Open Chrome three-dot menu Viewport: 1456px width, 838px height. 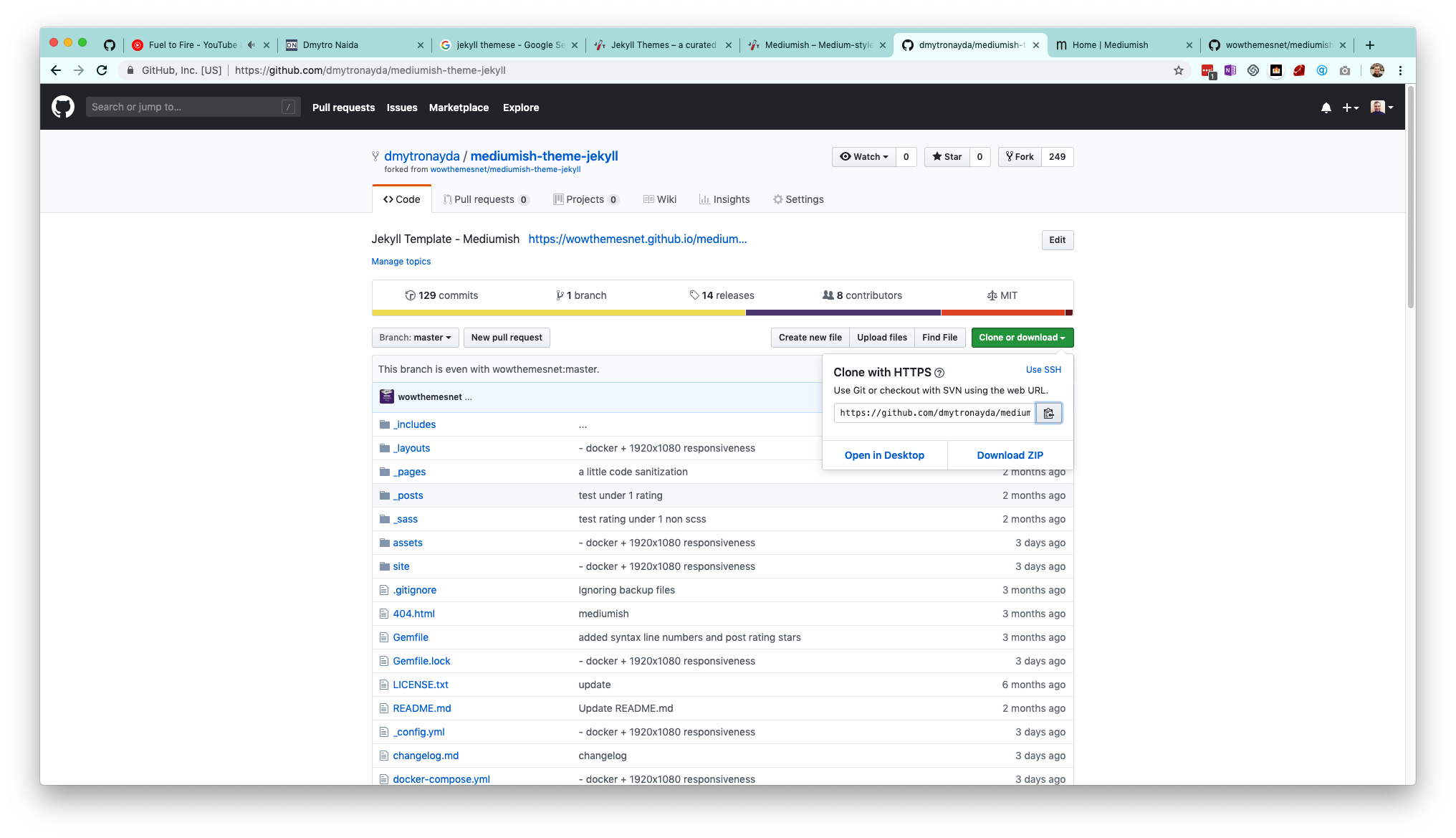[1400, 70]
